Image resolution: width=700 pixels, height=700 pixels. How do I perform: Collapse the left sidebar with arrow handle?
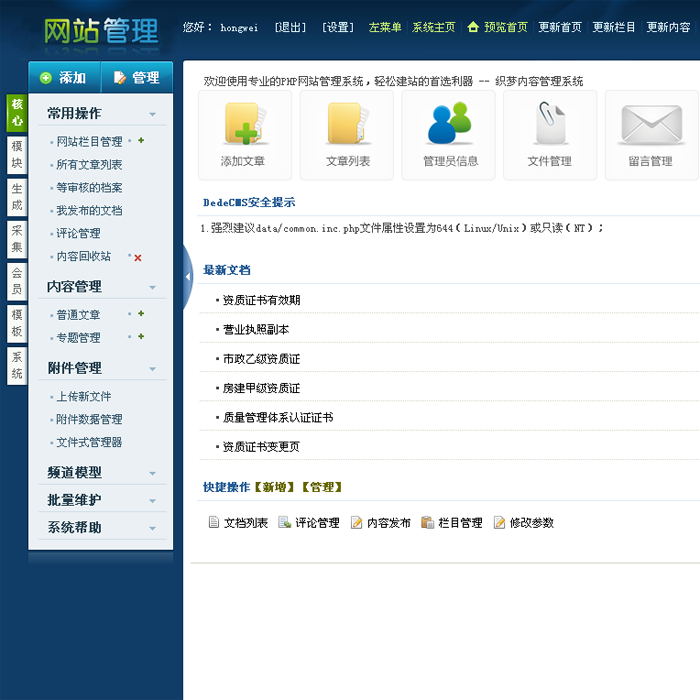tap(188, 277)
